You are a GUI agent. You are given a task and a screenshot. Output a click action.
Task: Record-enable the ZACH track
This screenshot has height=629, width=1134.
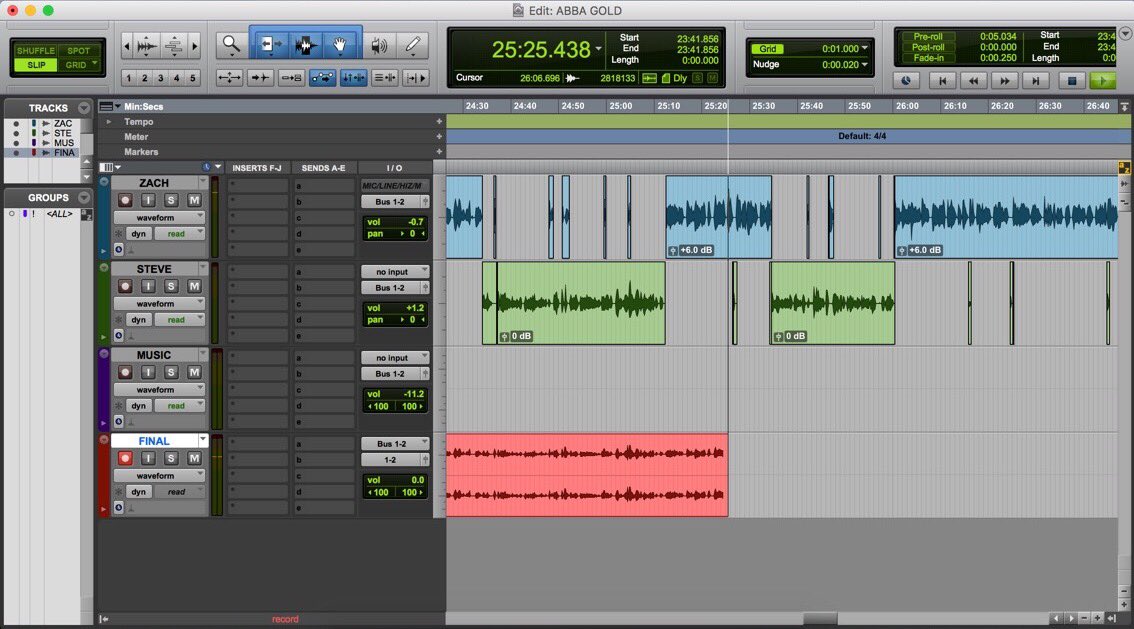[125, 200]
